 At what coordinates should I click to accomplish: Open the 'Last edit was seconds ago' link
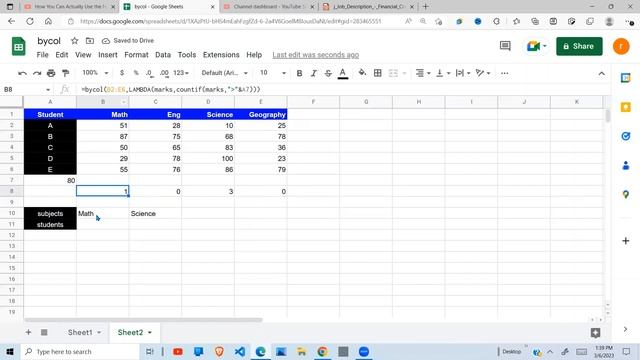pyautogui.click(x=316, y=55)
